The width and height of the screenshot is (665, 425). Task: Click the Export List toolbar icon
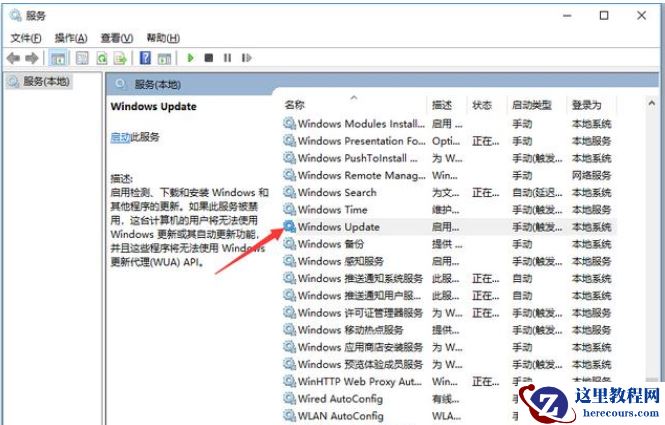(120, 58)
